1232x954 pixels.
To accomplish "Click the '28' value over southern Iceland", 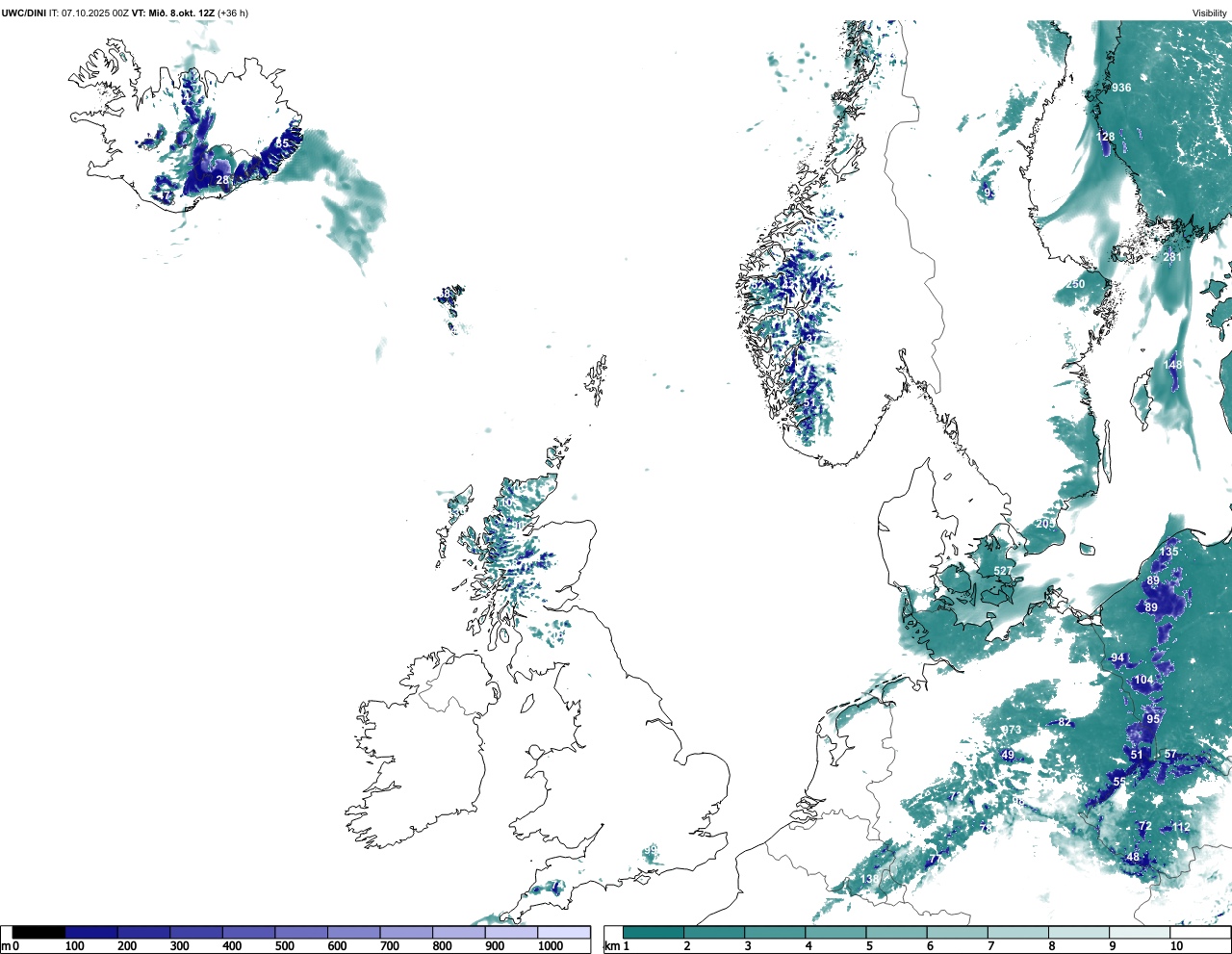I will point(222,180).
